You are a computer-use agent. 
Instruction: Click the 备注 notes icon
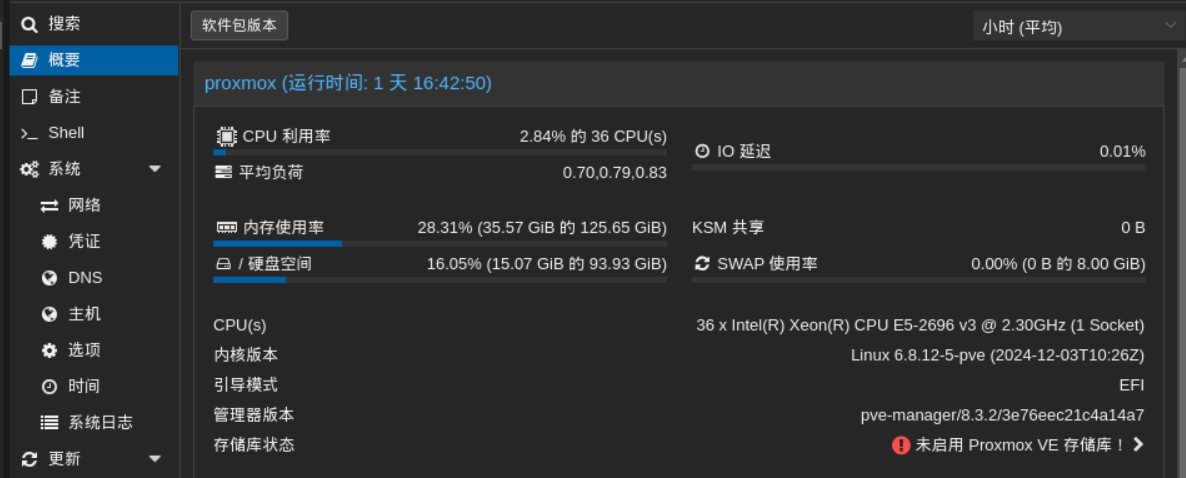pyautogui.click(x=29, y=97)
